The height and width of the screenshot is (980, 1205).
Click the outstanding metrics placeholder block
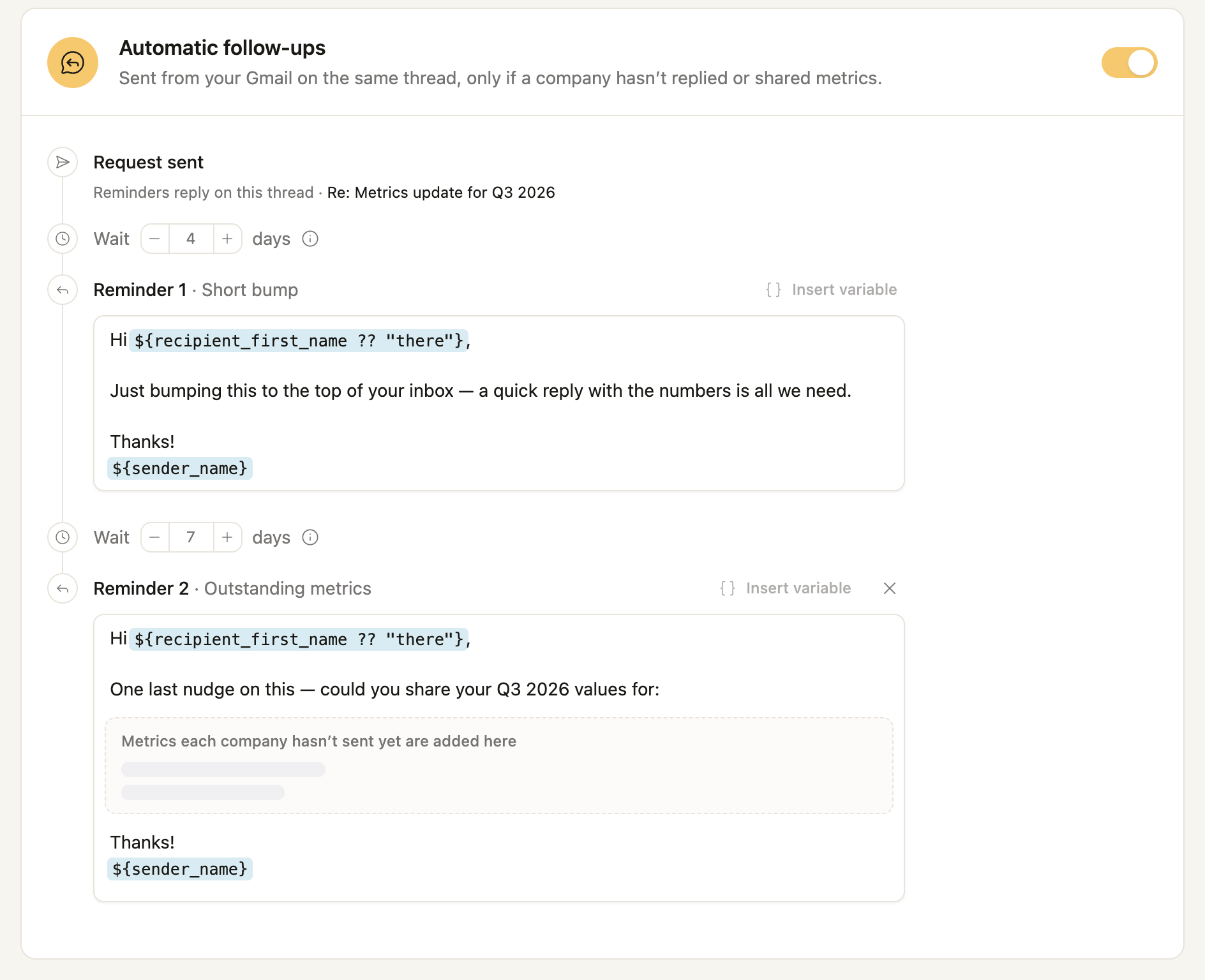[499, 766]
